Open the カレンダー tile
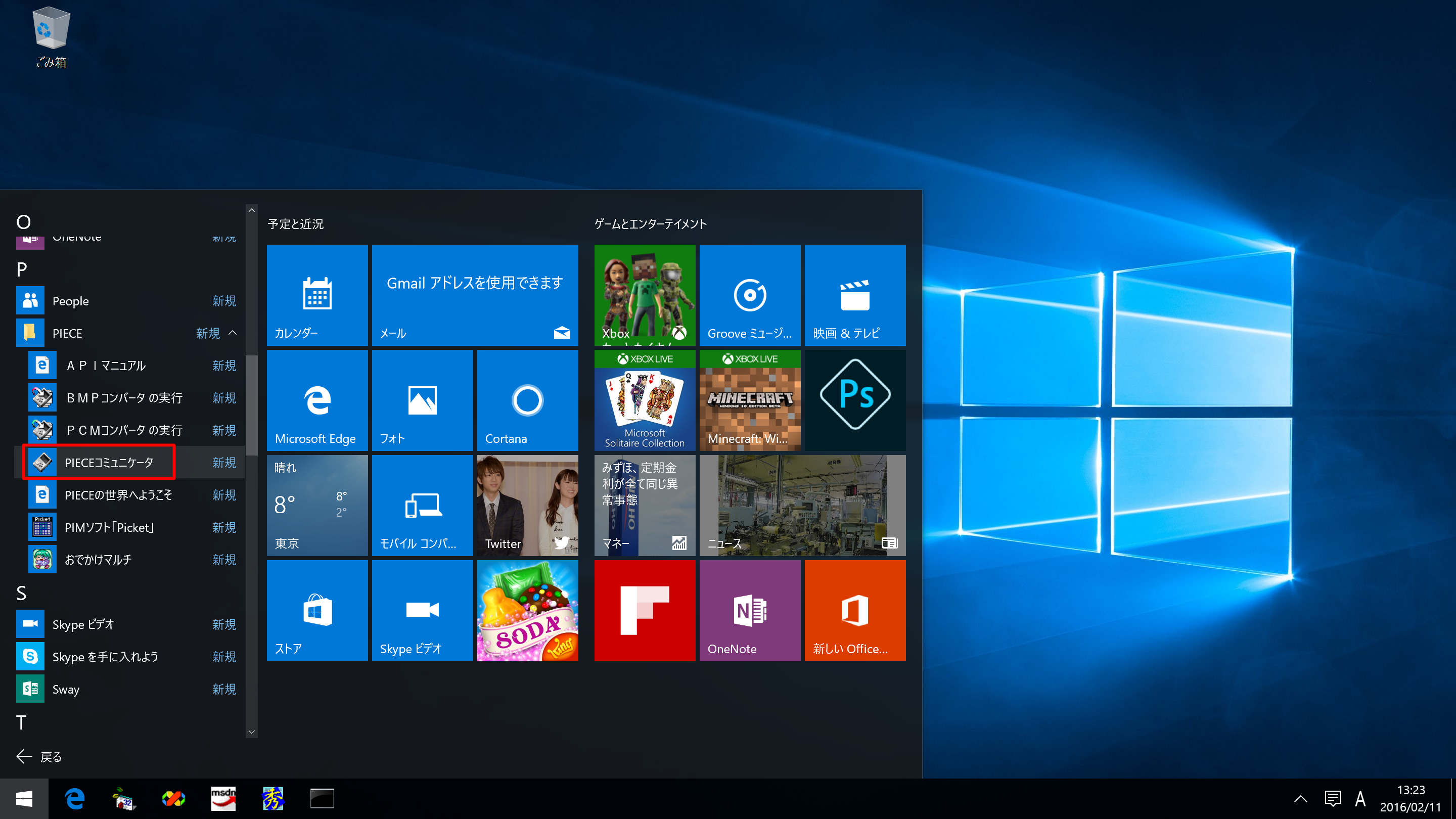 pyautogui.click(x=317, y=295)
